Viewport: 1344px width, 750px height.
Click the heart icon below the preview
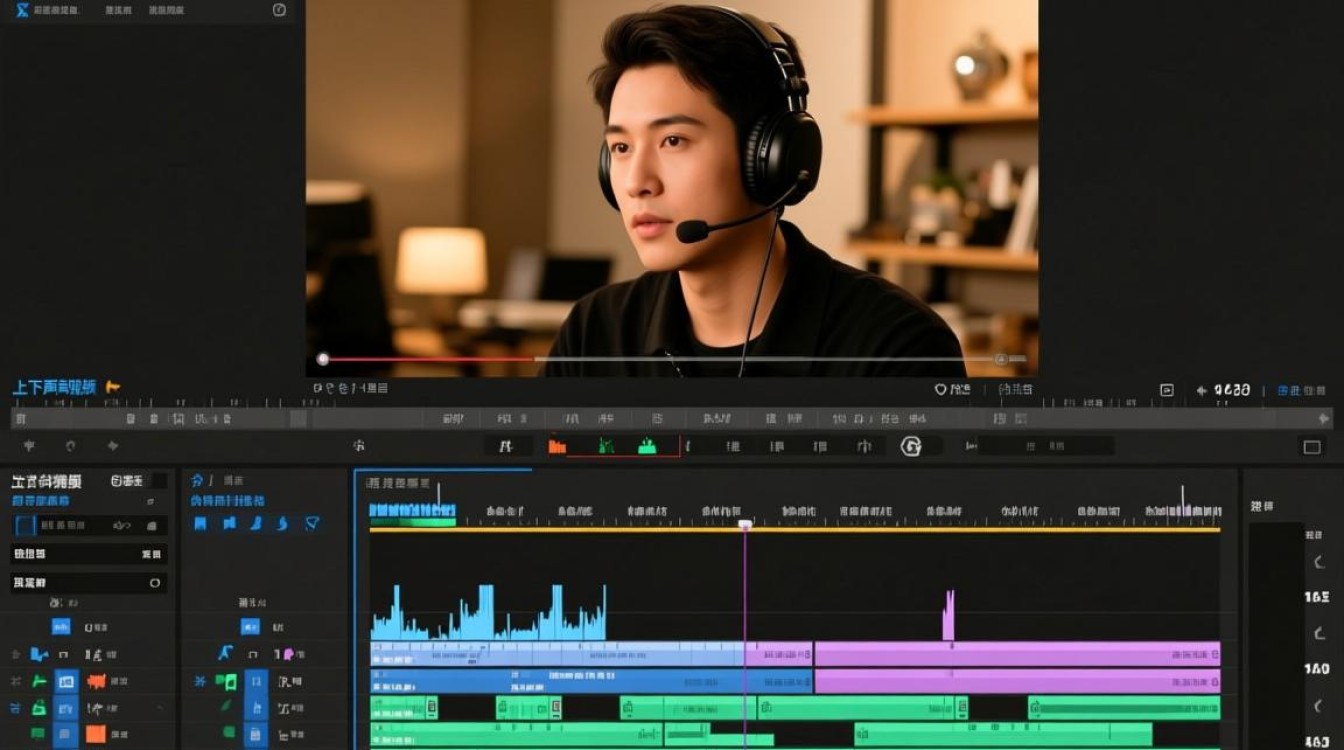click(940, 389)
